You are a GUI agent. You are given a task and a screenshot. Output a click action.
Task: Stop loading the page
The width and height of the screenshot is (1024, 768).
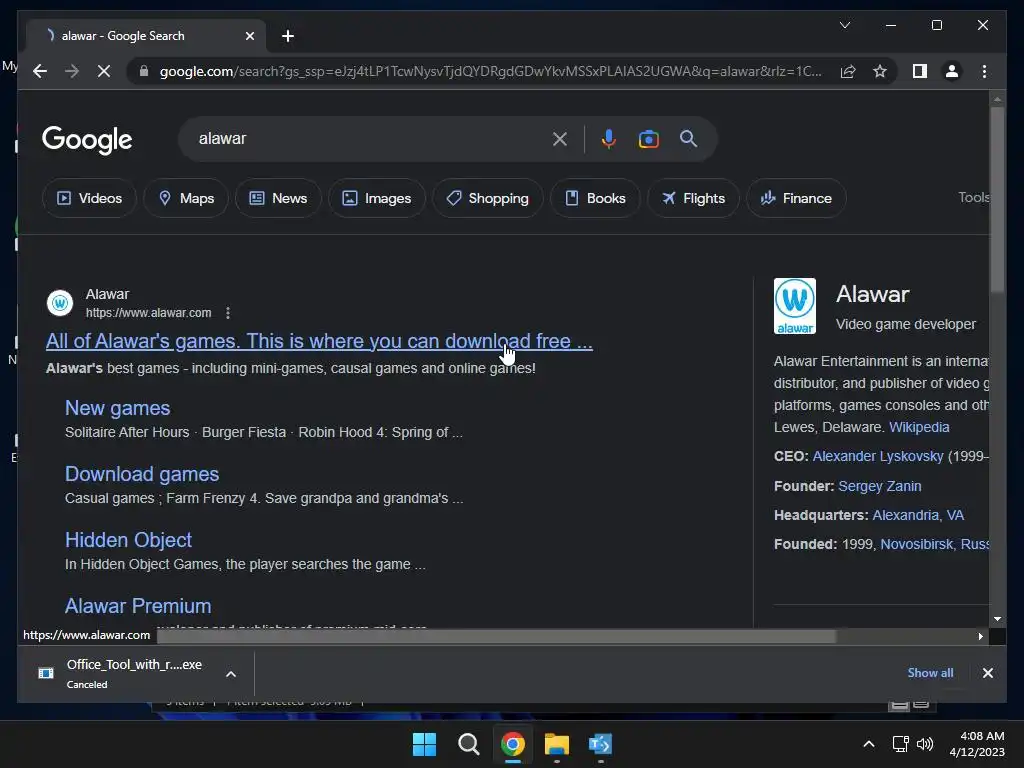(x=104, y=71)
